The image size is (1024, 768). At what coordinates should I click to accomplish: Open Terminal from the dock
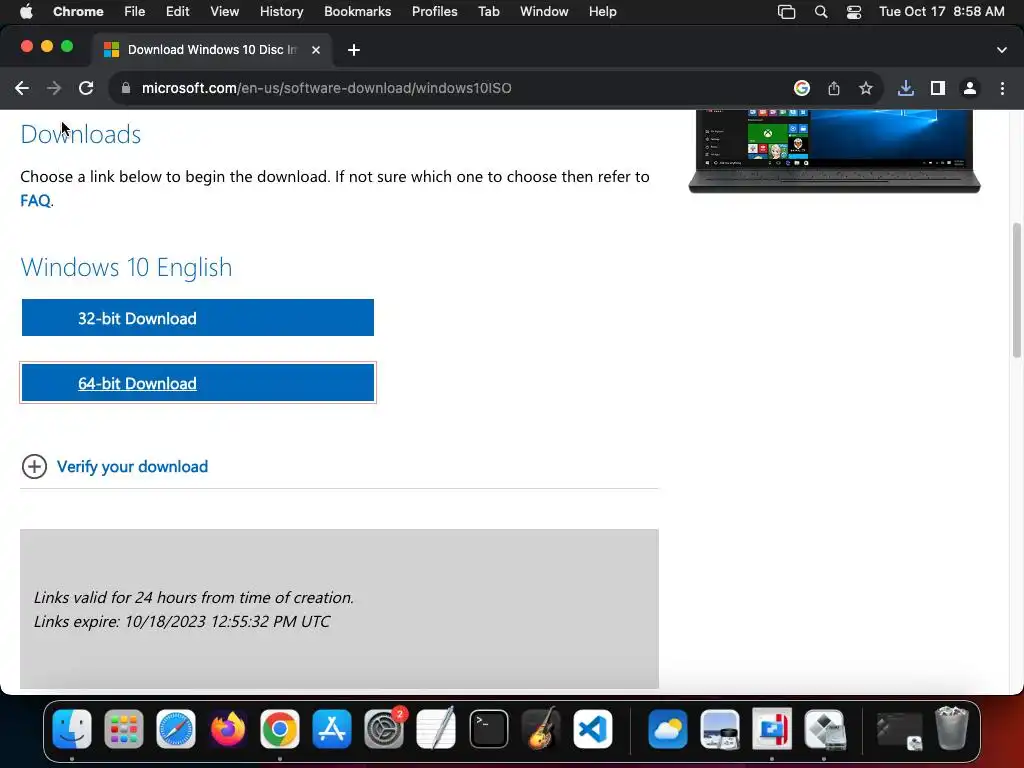coord(488,729)
